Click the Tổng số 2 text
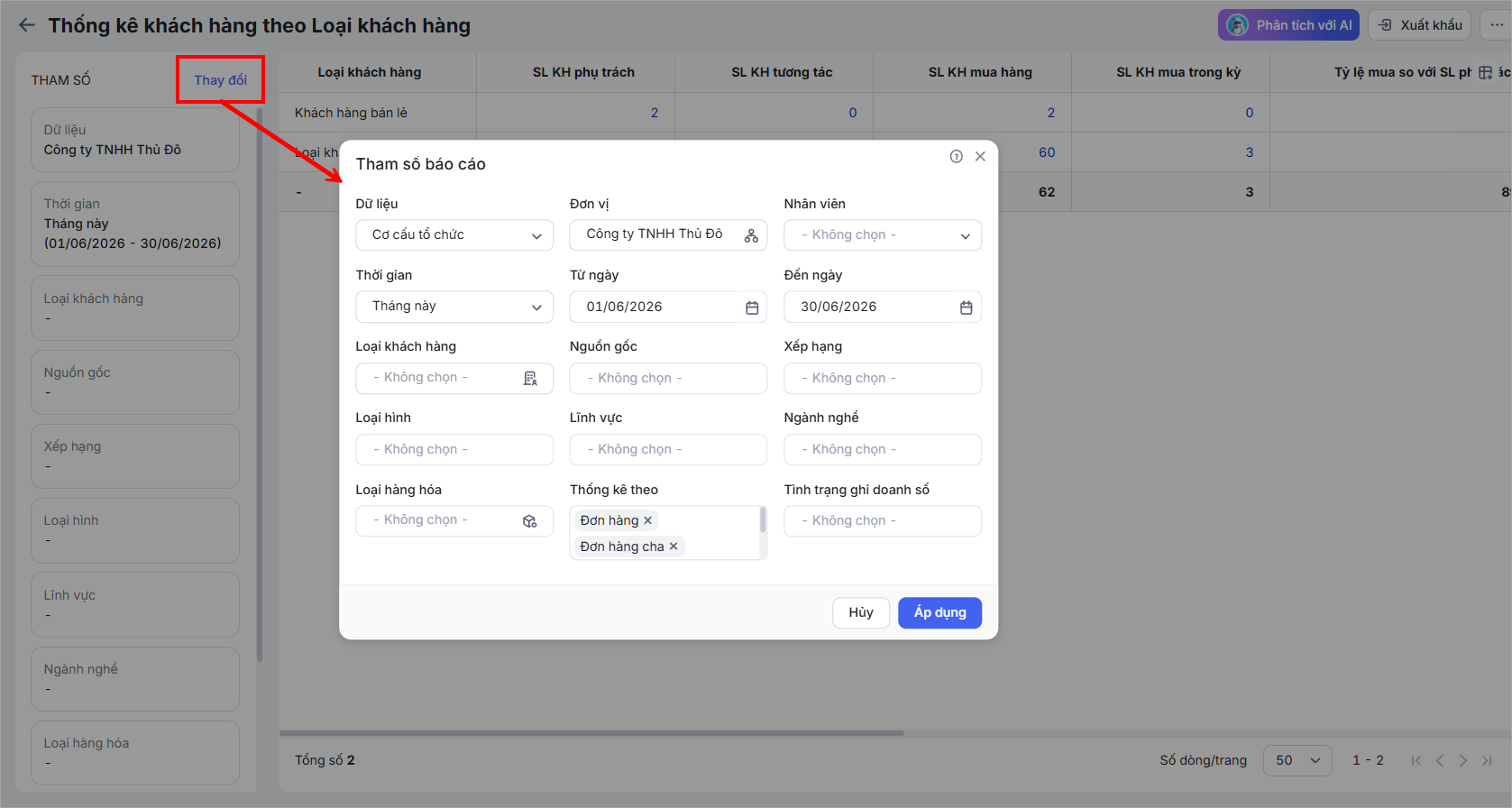This screenshot has width=1512, height=808. click(325, 760)
